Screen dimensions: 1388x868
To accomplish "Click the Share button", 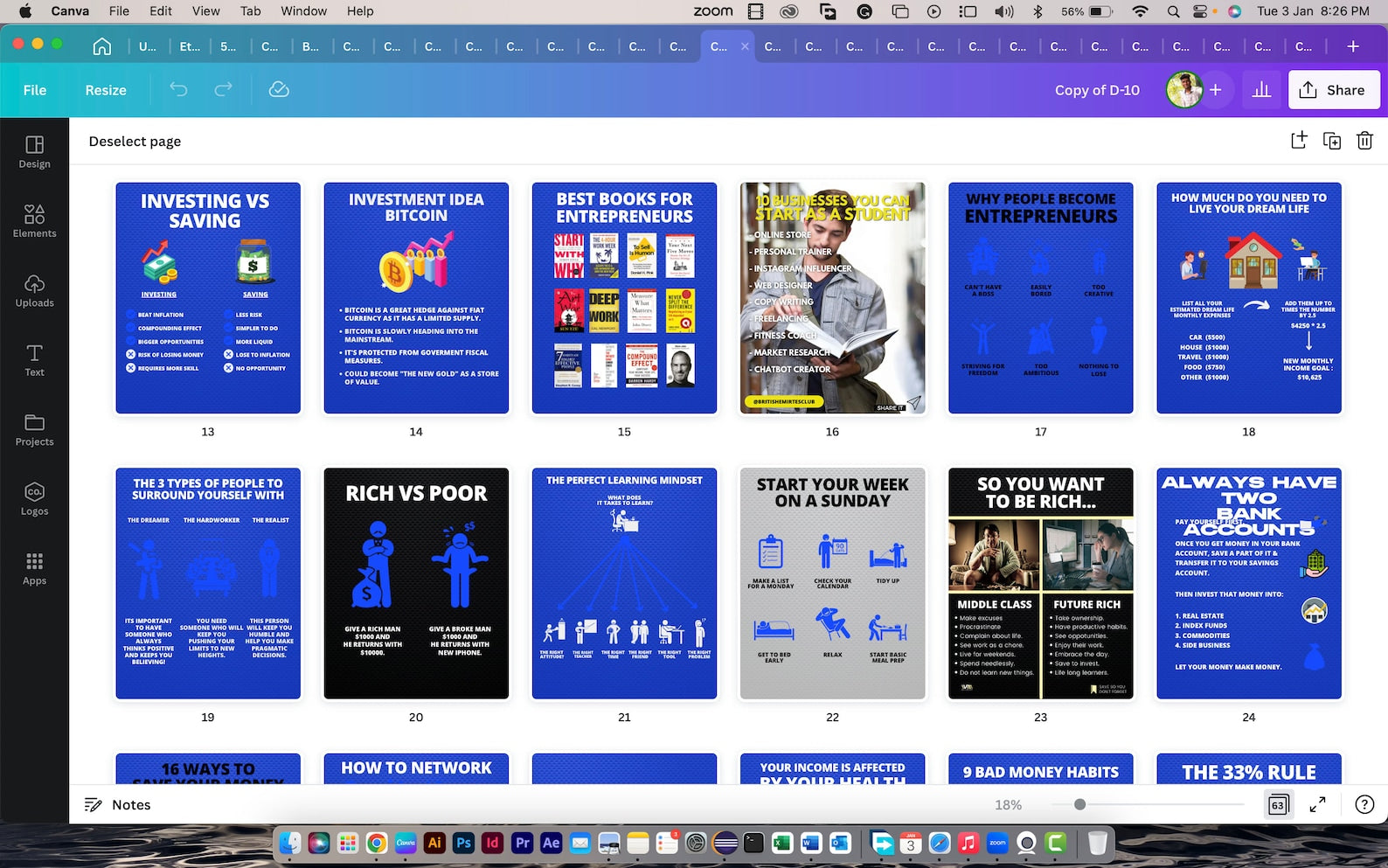I will point(1333,90).
